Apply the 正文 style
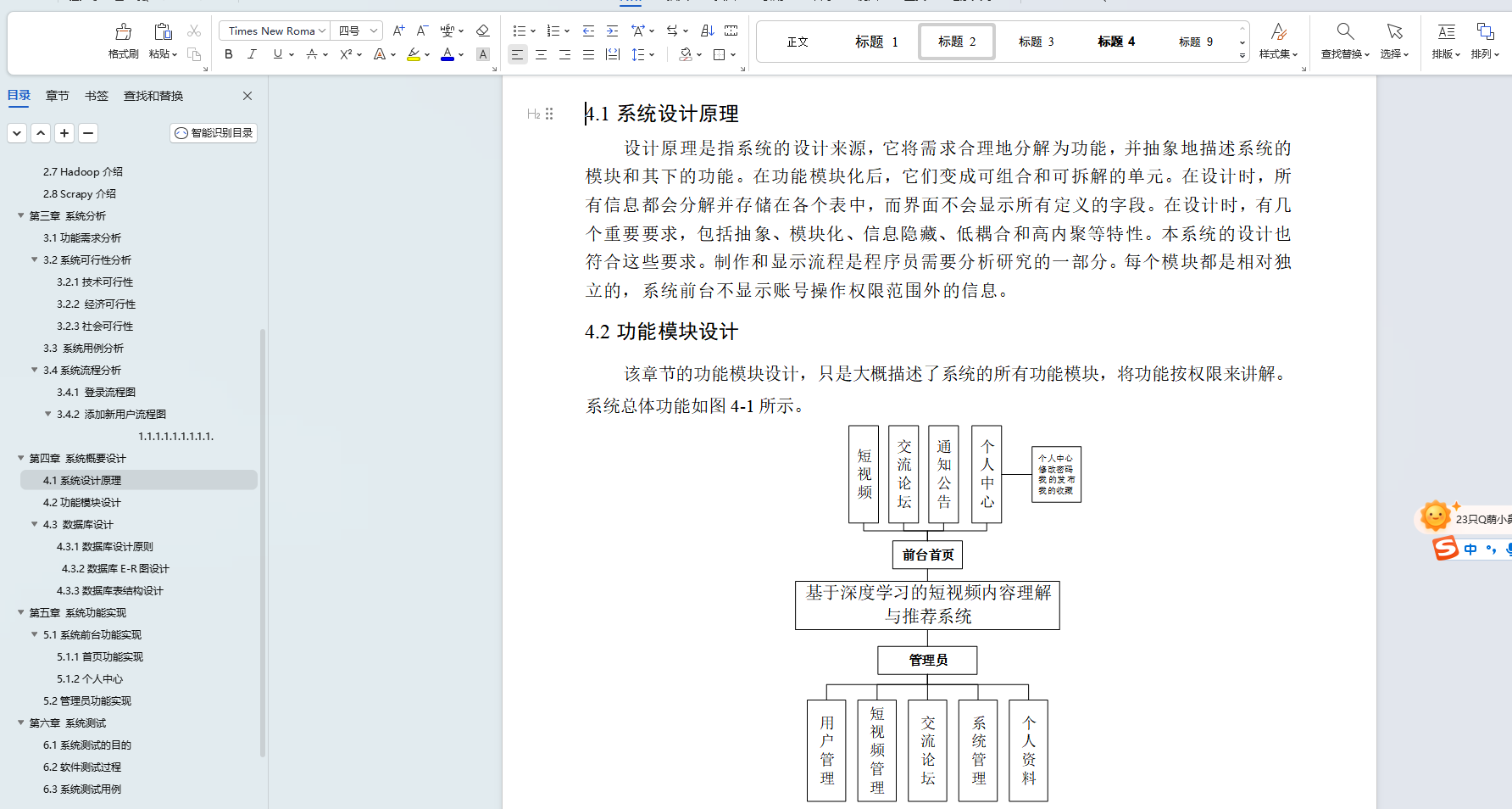Viewport: 1512px width, 809px height. [x=798, y=42]
